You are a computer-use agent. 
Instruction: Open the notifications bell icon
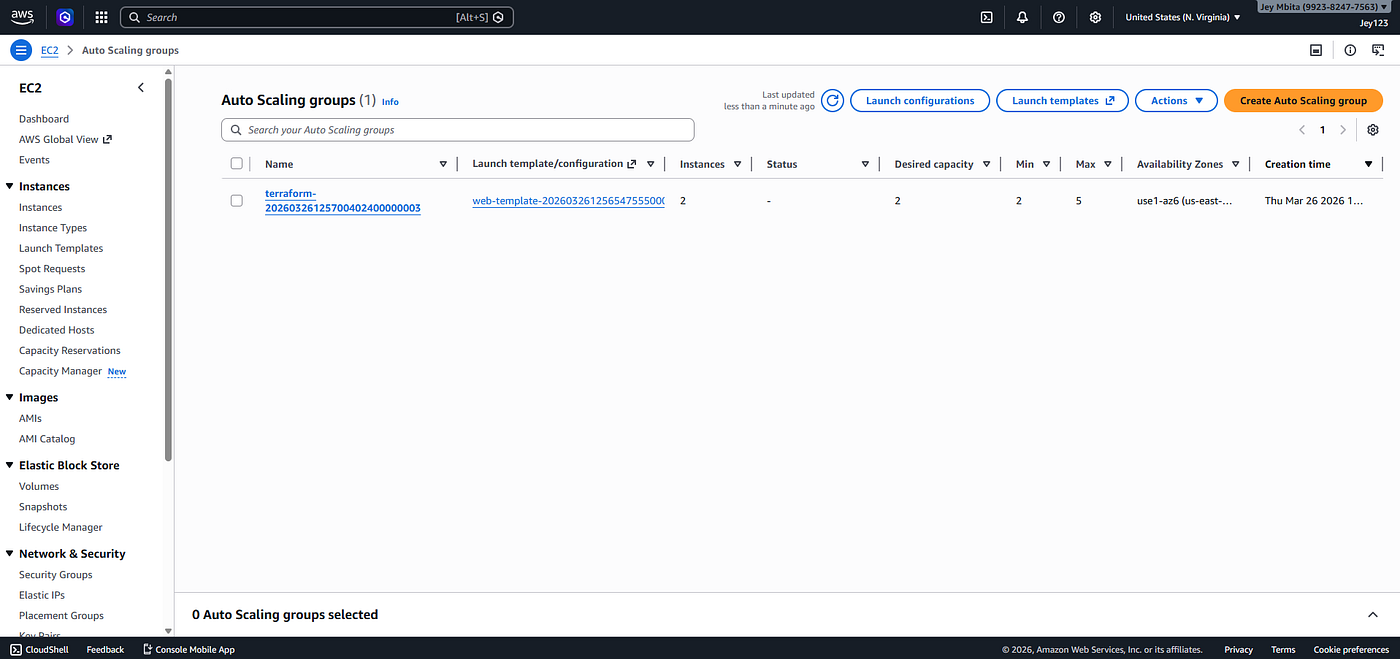(x=1022, y=17)
